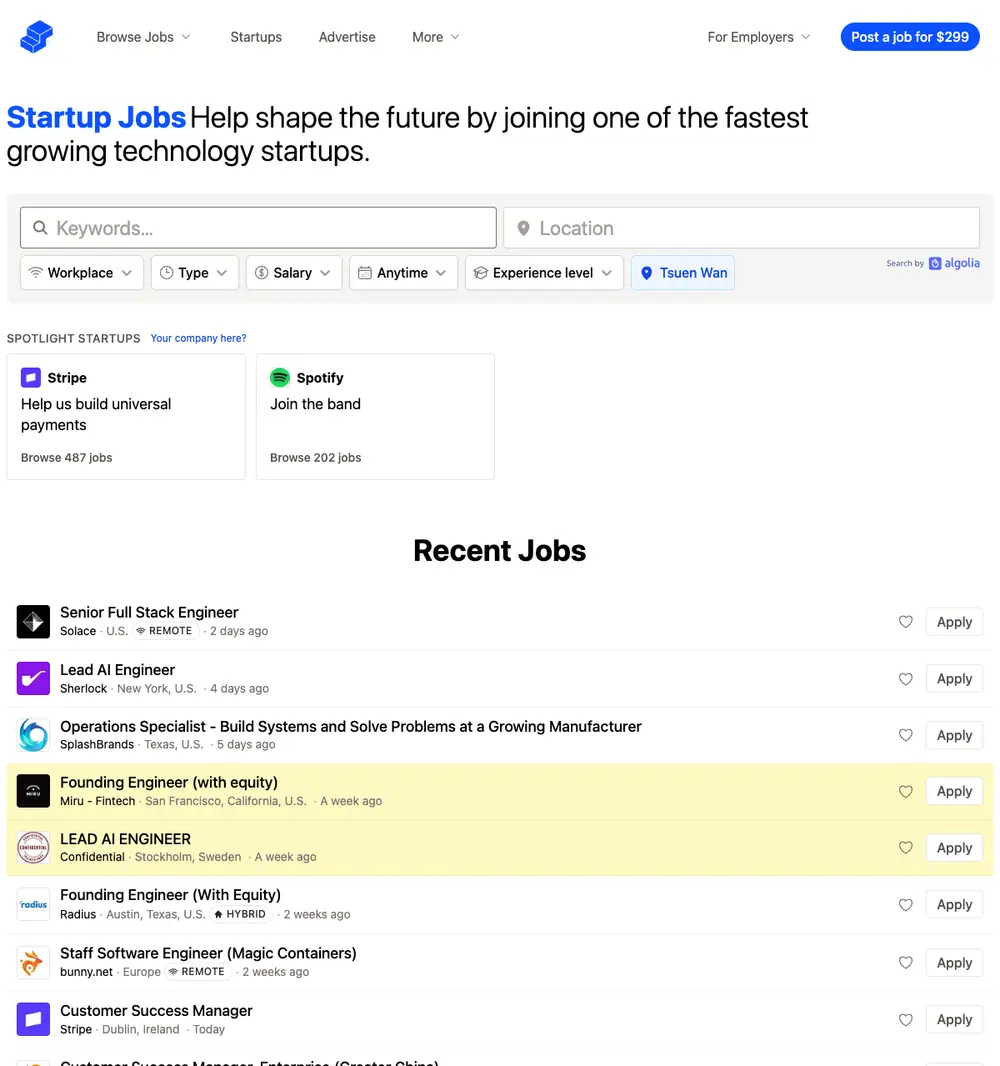The width and height of the screenshot is (1000, 1066).
Task: Click the 'Your company here?' link
Action: click(x=199, y=338)
